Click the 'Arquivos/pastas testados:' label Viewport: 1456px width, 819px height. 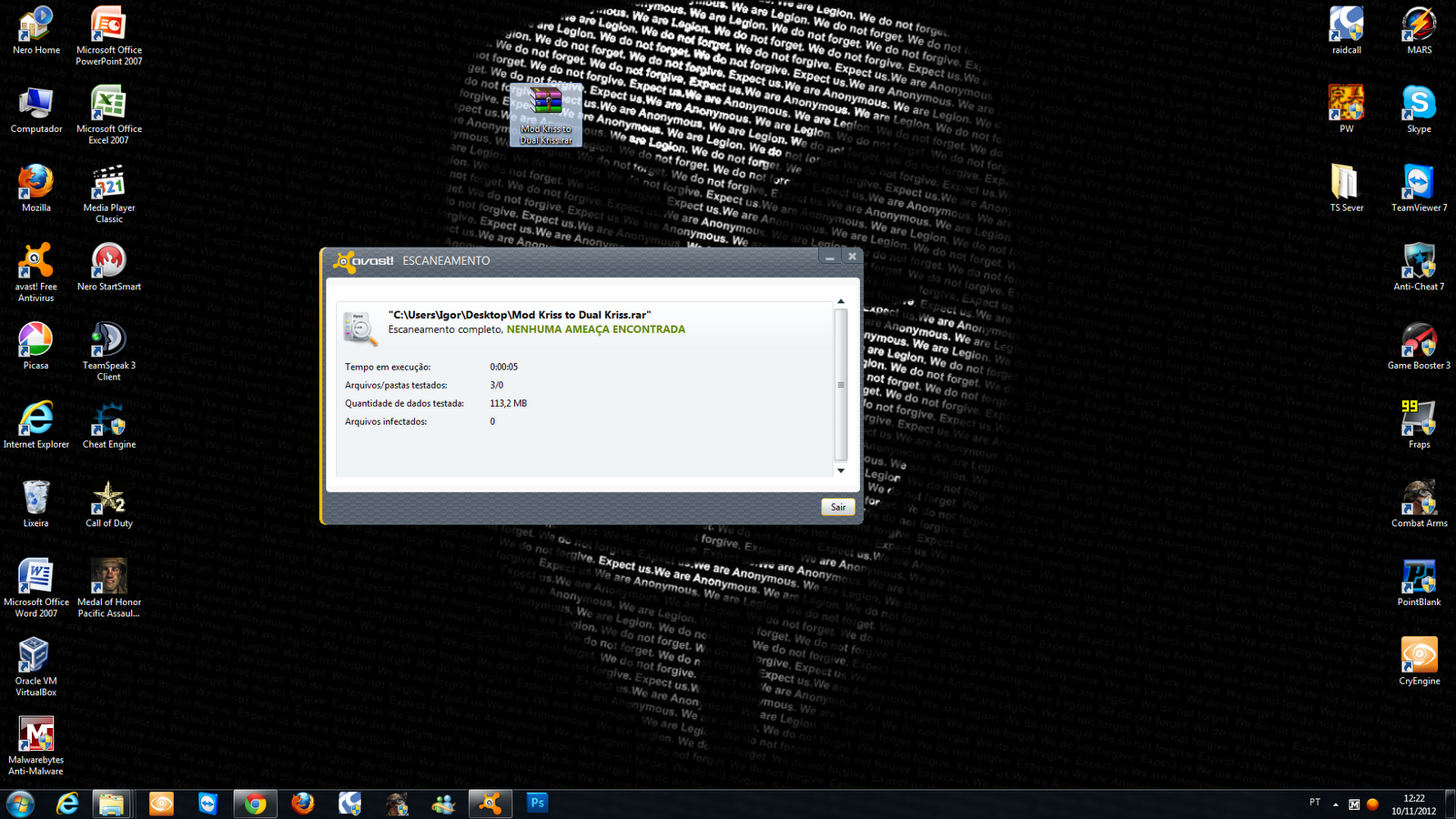(x=396, y=385)
